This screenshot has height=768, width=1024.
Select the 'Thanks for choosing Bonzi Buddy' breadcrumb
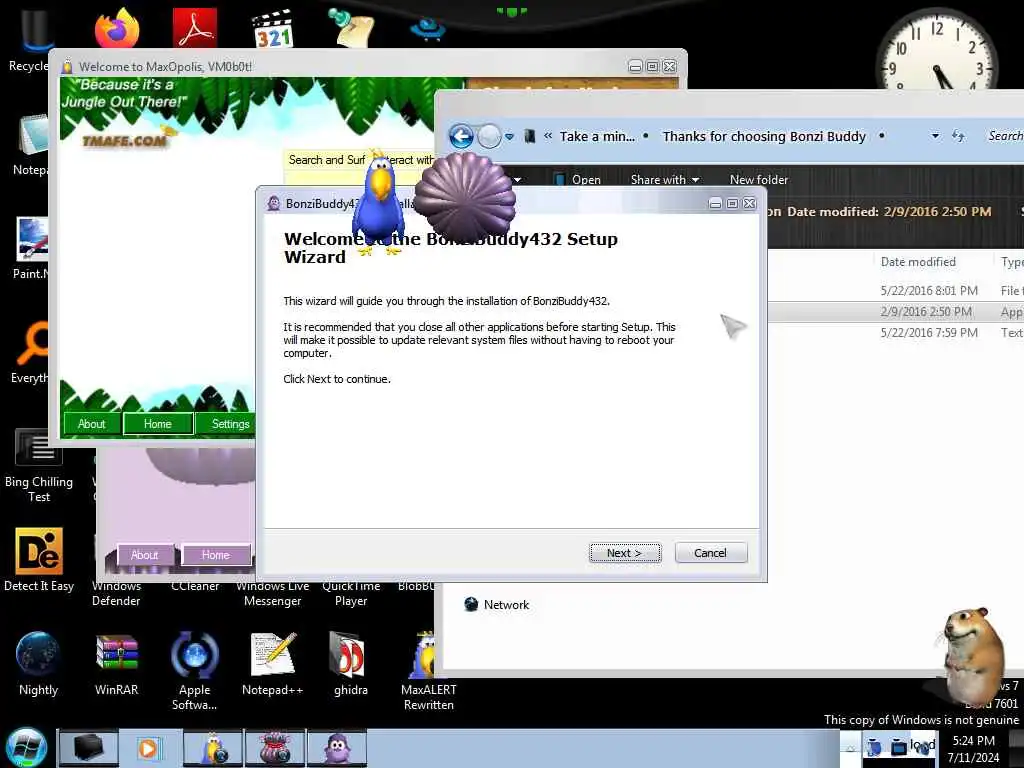point(764,136)
